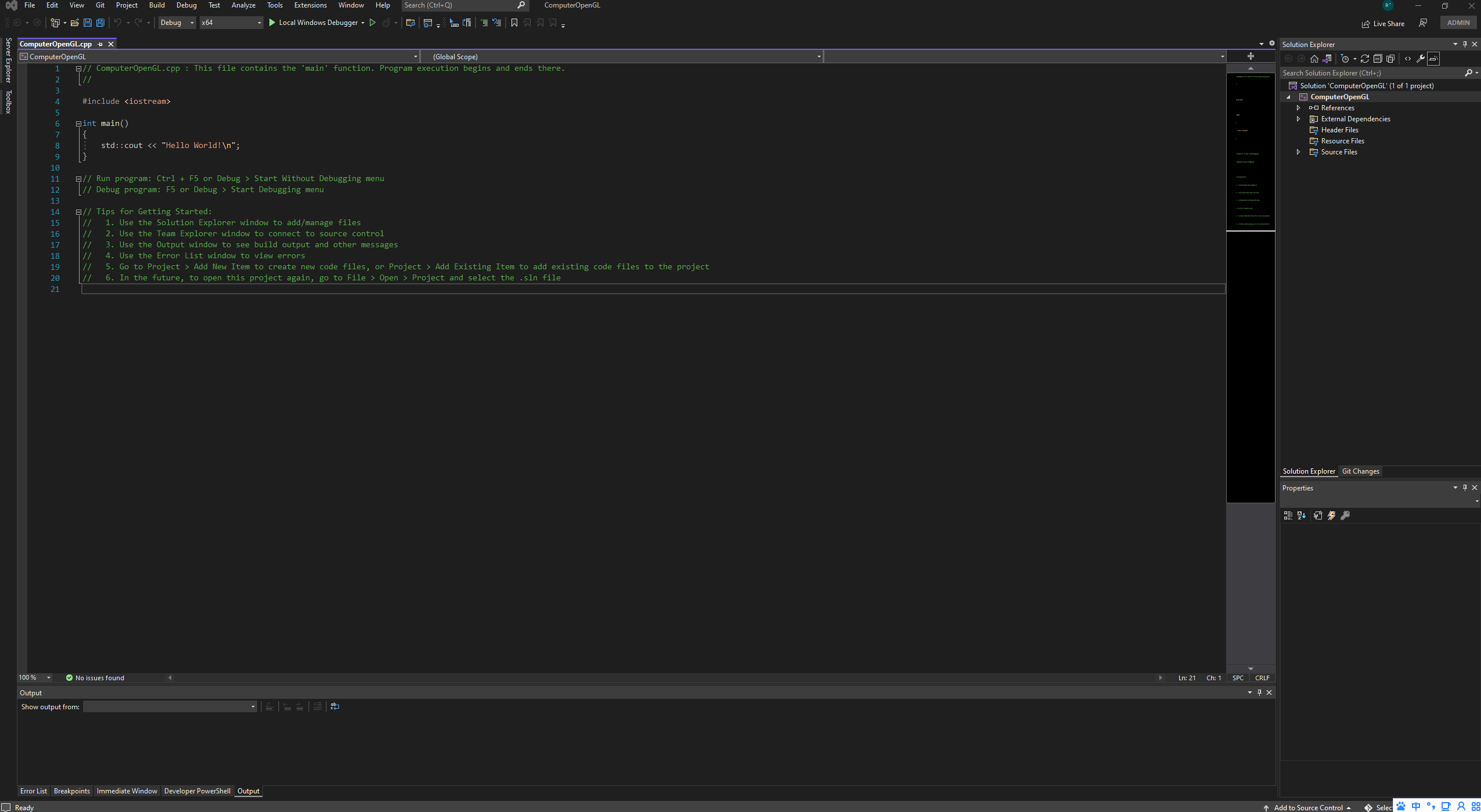
Task: Open Show output from dropdown
Action: (170, 707)
